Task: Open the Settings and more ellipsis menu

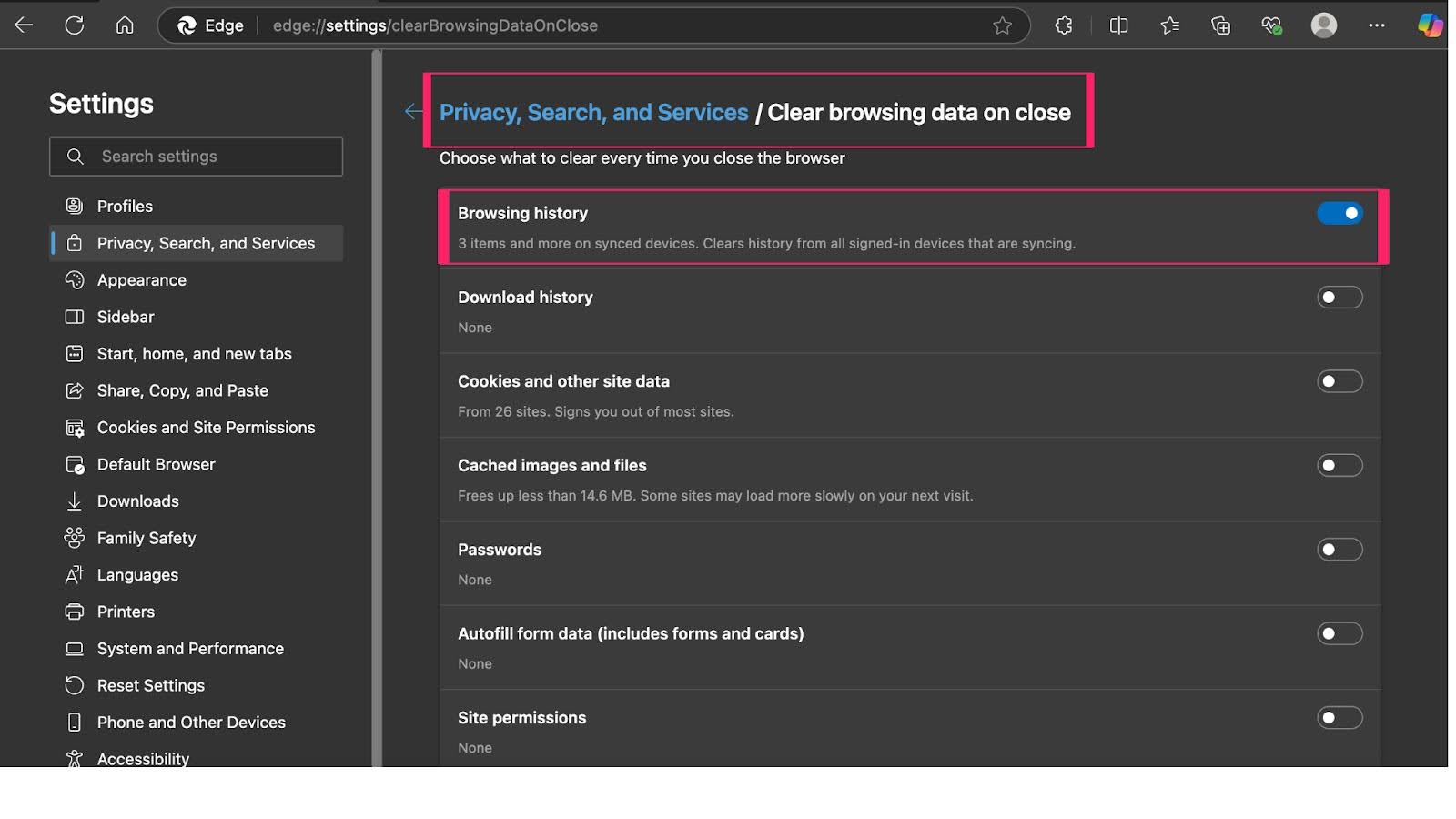Action: pos(1376,25)
